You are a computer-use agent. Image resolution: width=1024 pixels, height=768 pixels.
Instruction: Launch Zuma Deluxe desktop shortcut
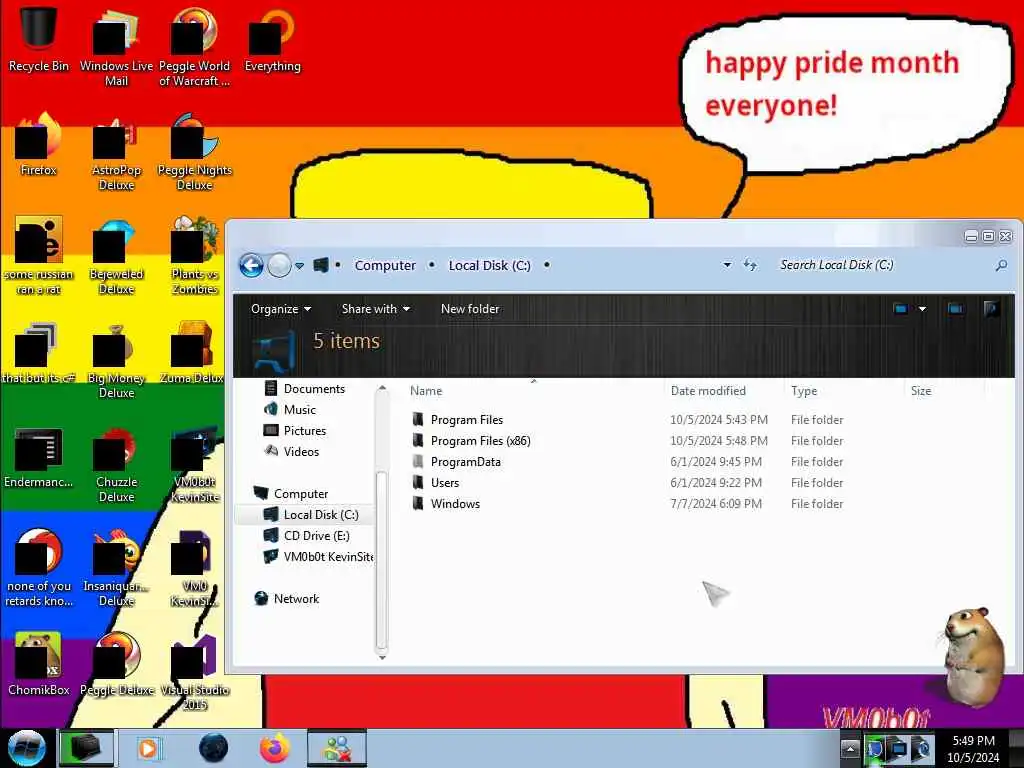click(191, 353)
